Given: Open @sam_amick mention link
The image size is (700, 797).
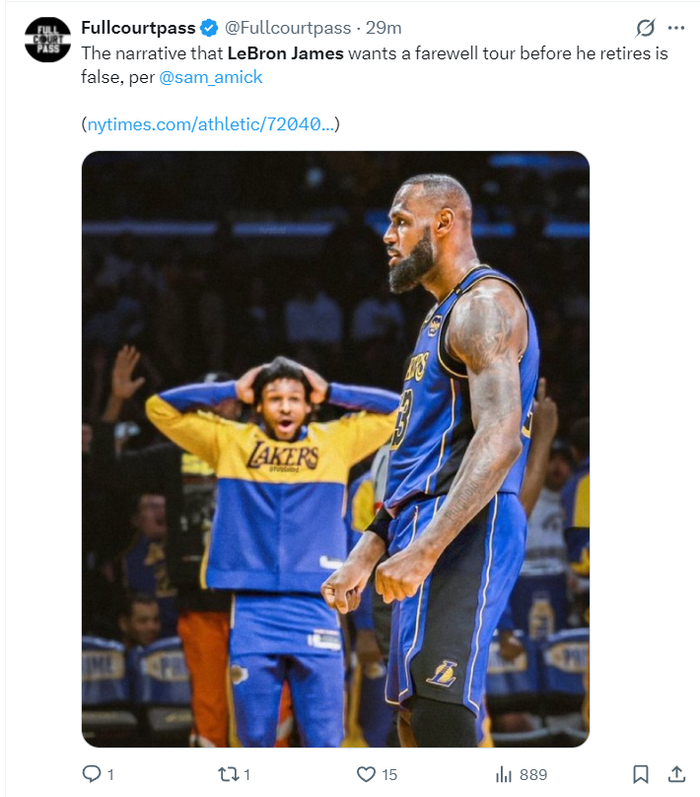Looking at the screenshot, I should click(x=210, y=77).
